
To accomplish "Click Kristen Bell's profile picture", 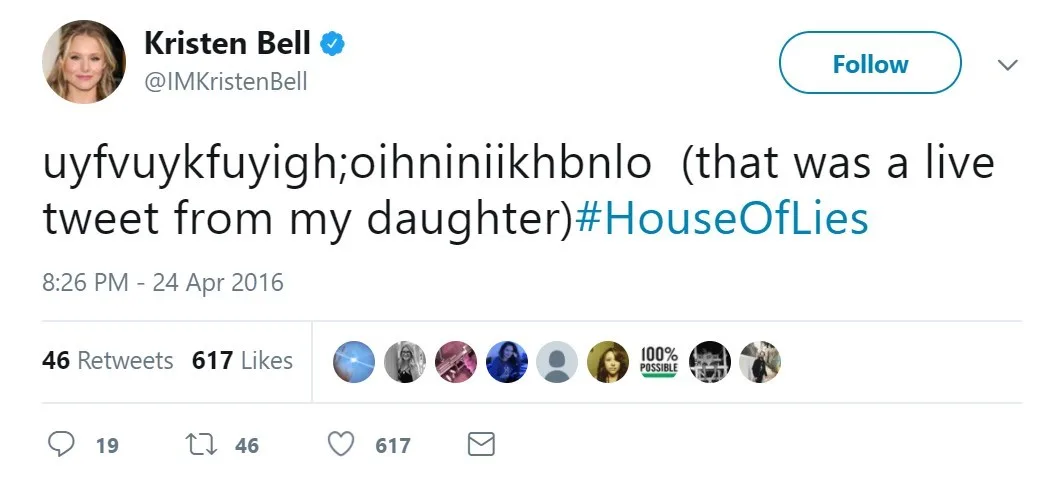I will point(84,61).
